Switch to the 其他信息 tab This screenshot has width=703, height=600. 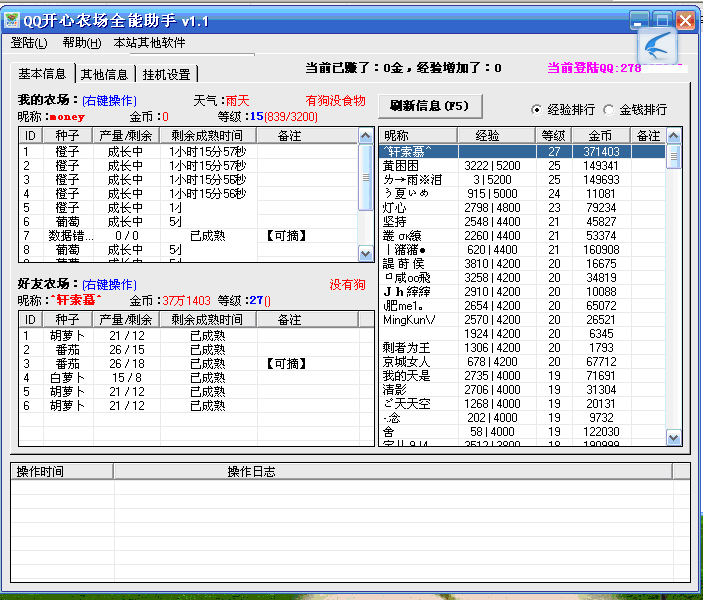point(104,74)
